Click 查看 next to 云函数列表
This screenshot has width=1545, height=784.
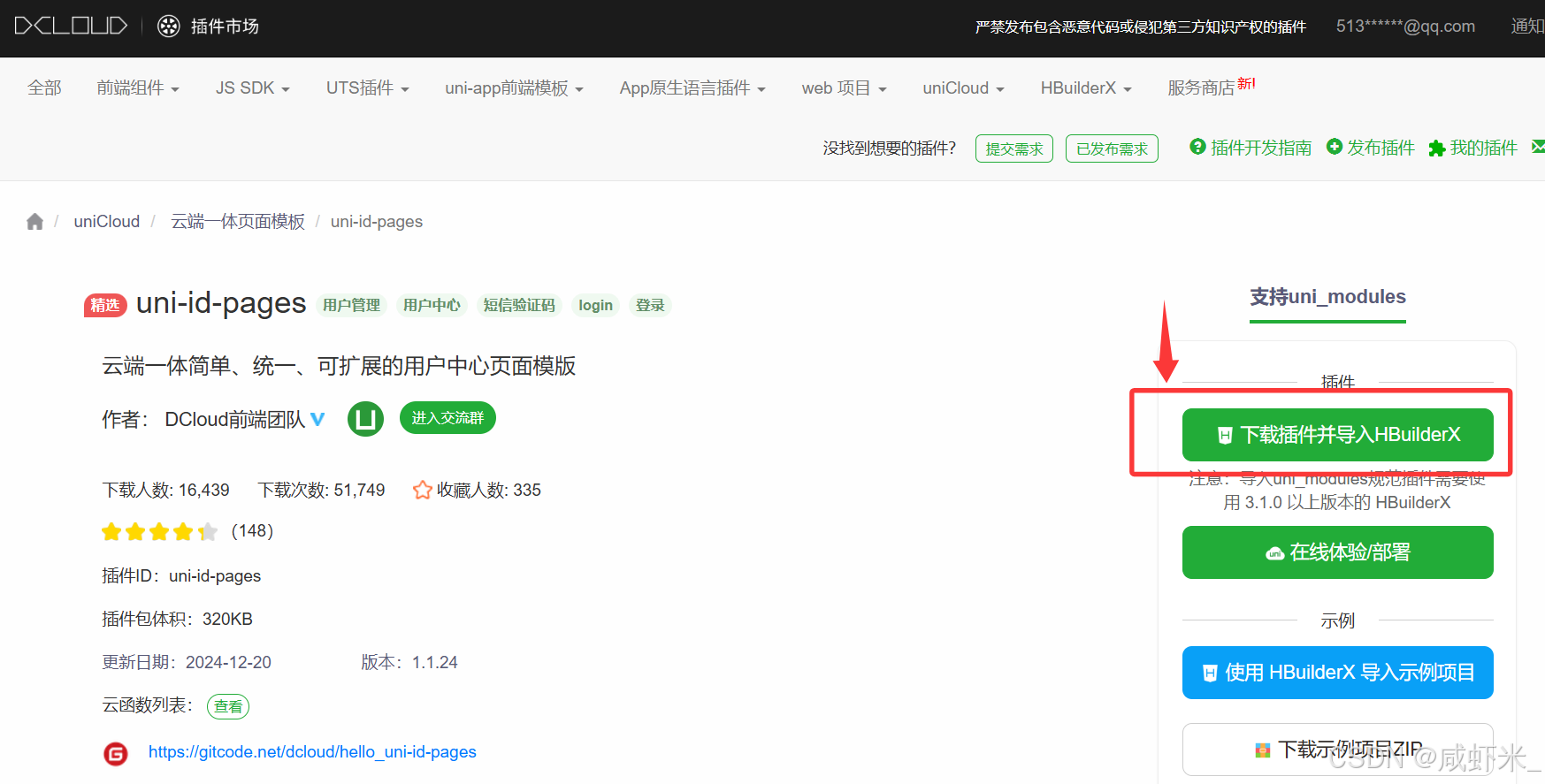pyautogui.click(x=228, y=706)
